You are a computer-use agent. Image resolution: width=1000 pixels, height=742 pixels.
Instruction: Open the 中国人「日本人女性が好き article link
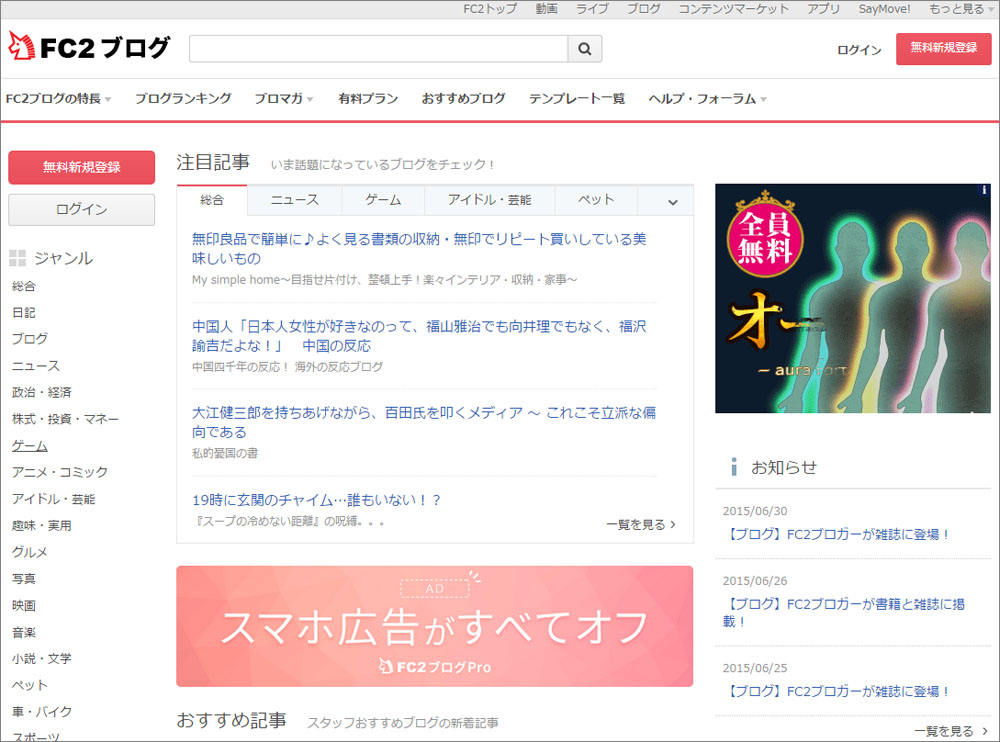[419, 336]
